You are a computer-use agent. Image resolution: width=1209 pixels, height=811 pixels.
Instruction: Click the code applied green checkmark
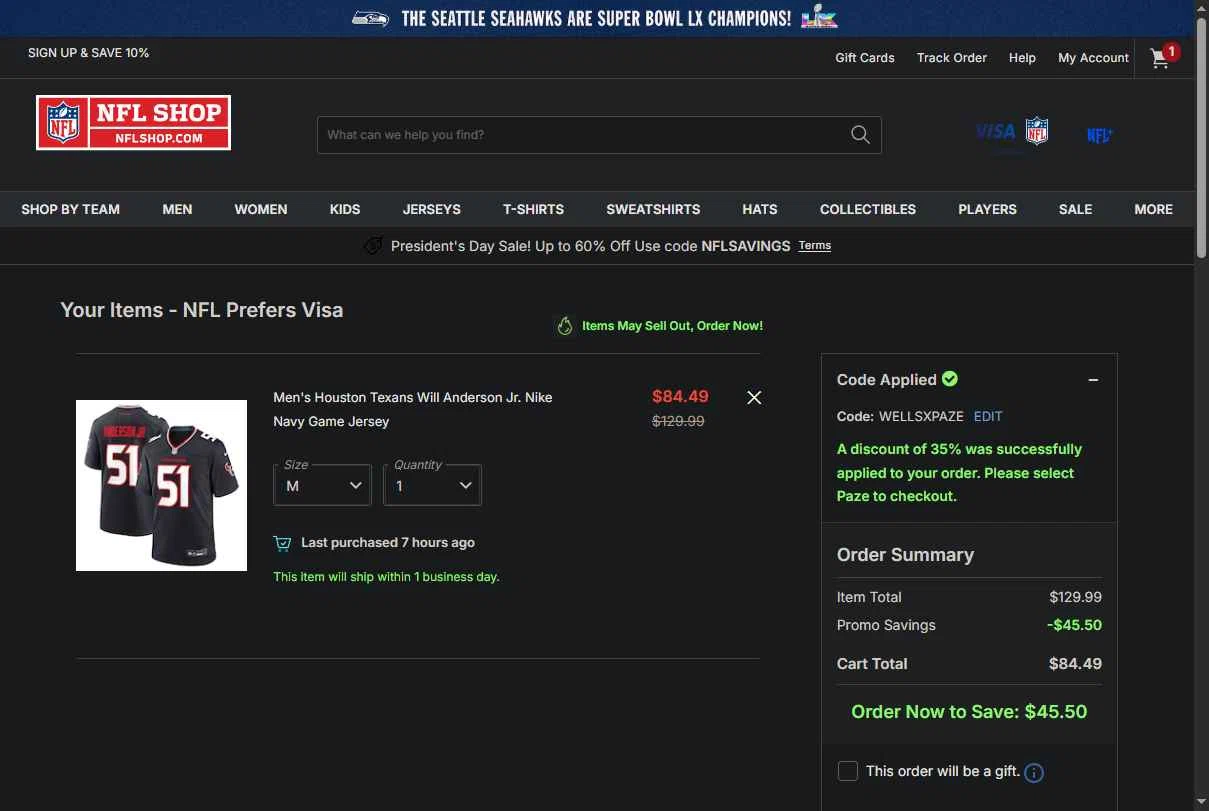[x=950, y=379]
